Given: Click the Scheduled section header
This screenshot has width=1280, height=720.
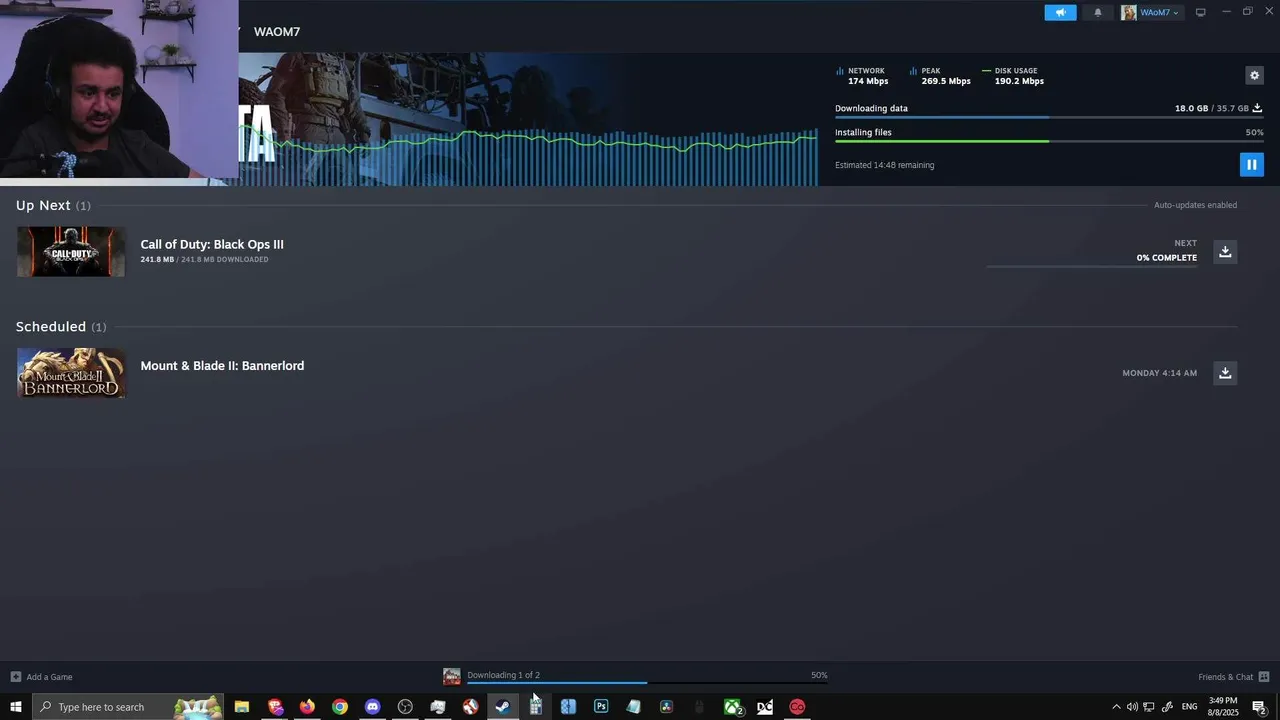Looking at the screenshot, I should (61, 327).
